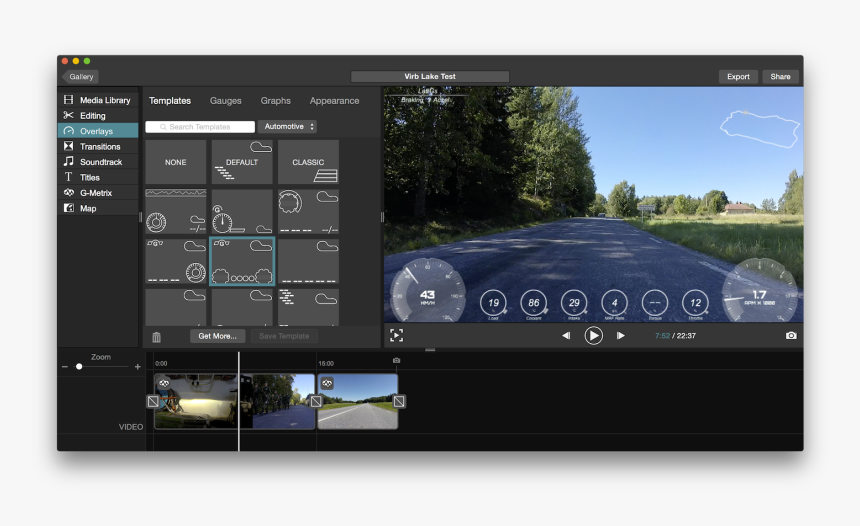
Task: Switch to the Graphs tab
Action: (275, 101)
